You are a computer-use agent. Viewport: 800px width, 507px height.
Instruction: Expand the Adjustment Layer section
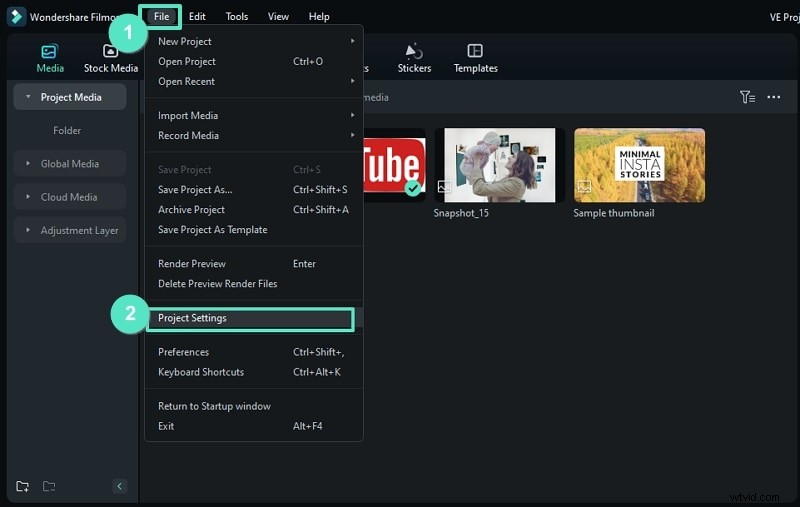(28, 230)
